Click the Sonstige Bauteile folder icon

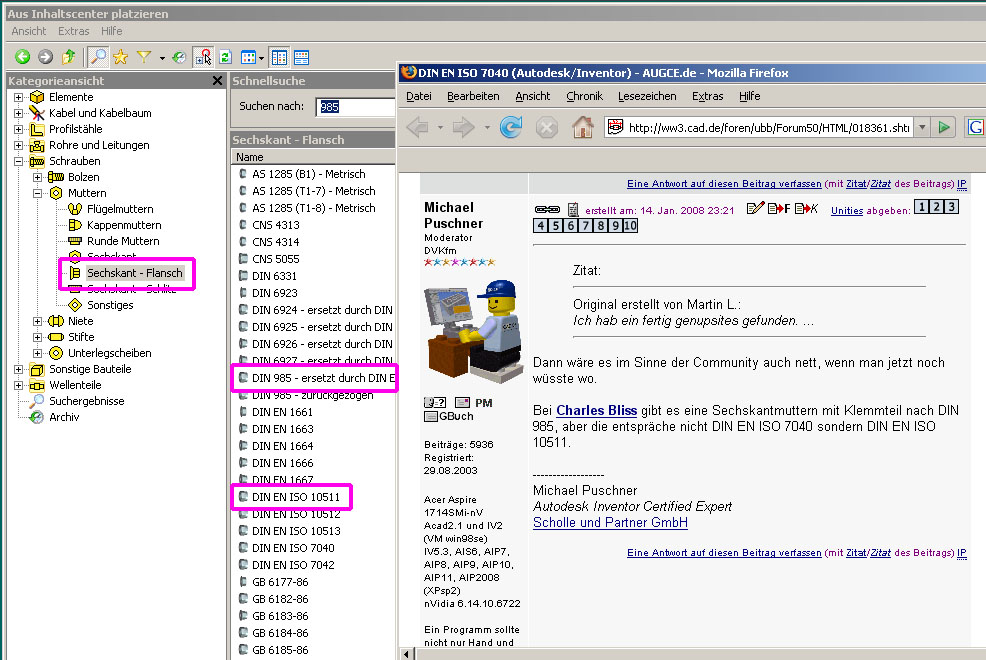click(37, 369)
